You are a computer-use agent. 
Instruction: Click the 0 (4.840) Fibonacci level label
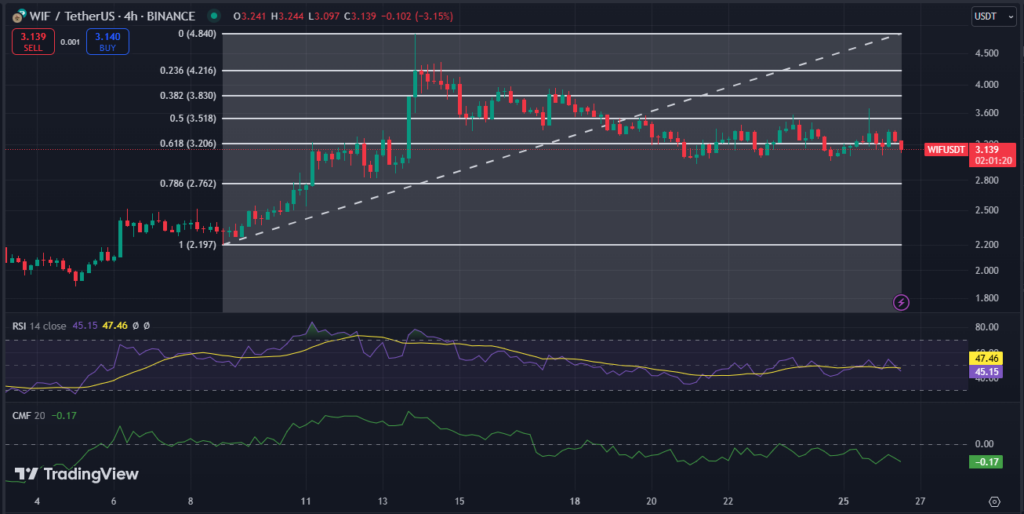pos(197,33)
